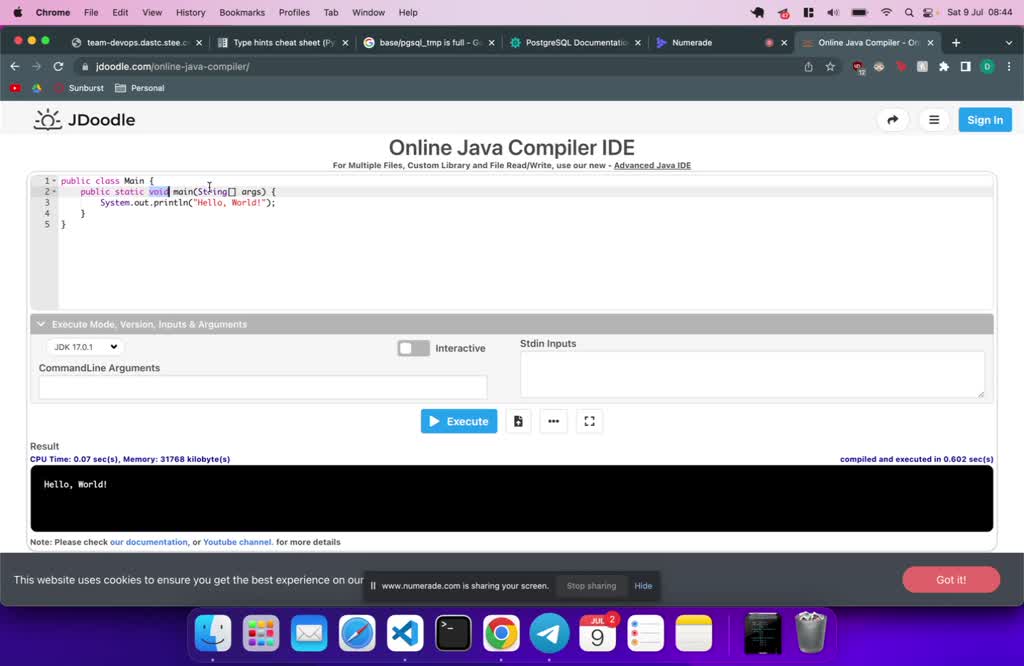Click the share arrow icon in the JDoodle header
Screen dimensions: 1024x666
[x=892, y=120]
